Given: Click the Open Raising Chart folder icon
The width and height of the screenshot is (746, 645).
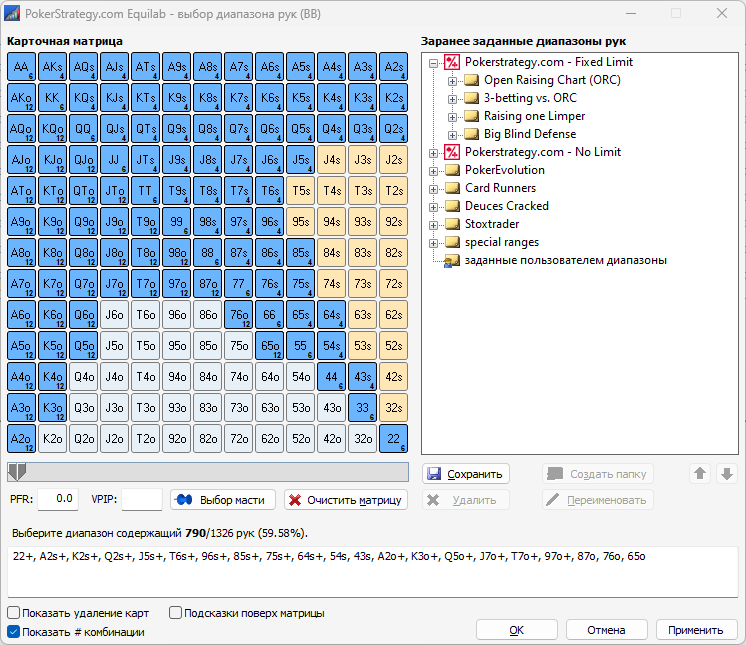Looking at the screenshot, I should (471, 80).
